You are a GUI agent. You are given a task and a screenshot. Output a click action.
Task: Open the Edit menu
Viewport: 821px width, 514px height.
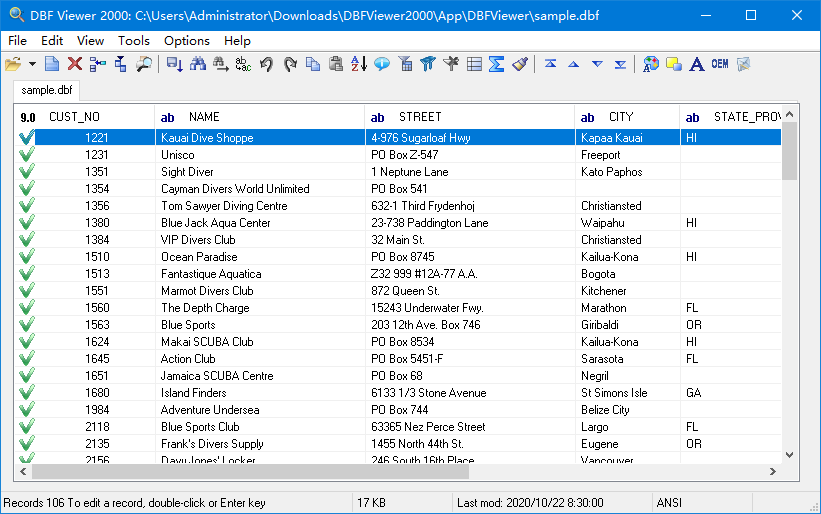click(52, 40)
